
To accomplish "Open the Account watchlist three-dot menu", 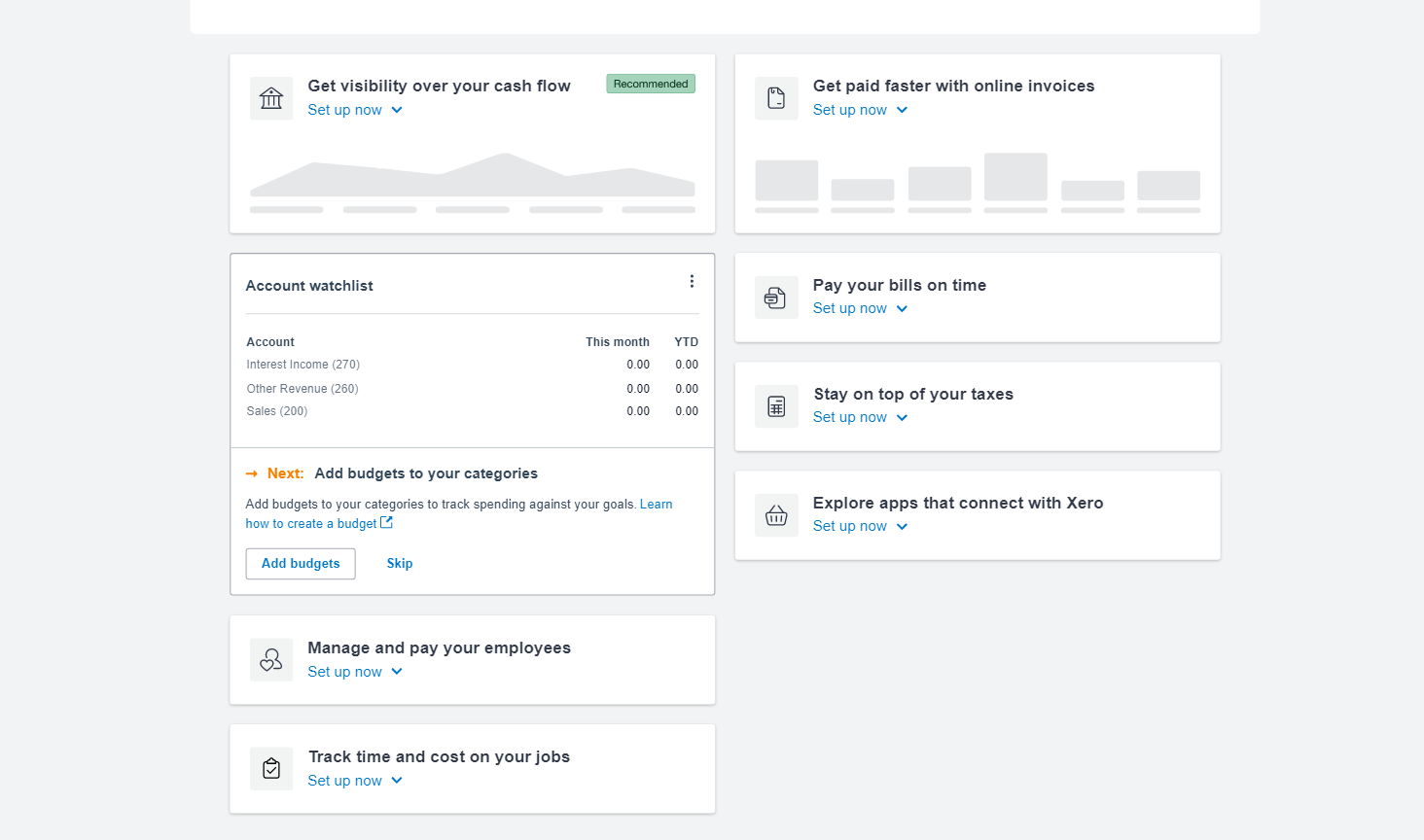I will coord(692,282).
